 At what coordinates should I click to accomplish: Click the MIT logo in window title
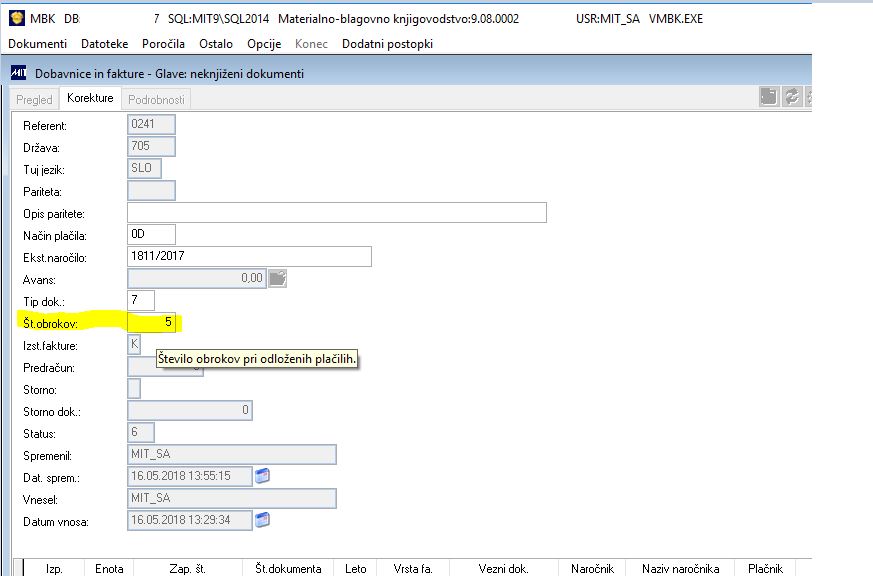pos(18,72)
